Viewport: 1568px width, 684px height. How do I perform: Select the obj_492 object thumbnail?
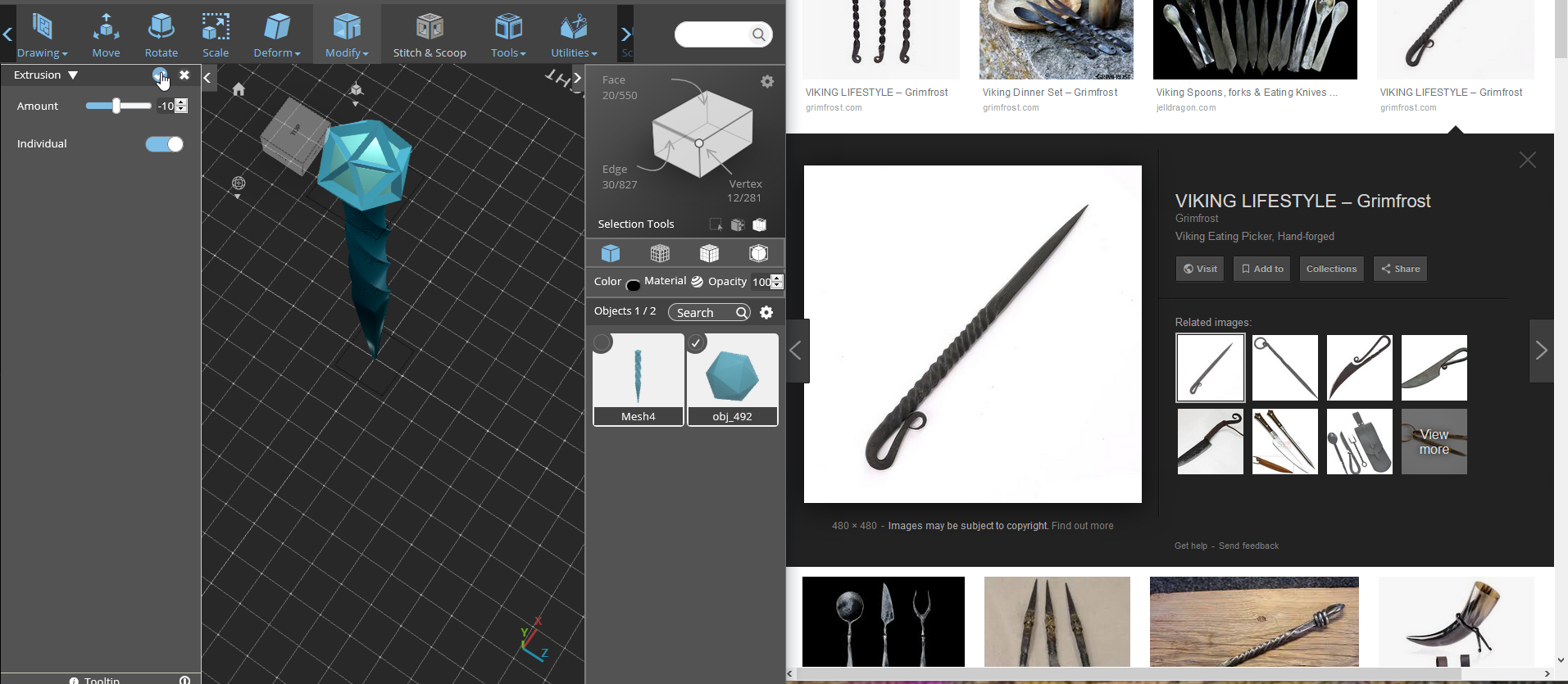pyautogui.click(x=732, y=379)
